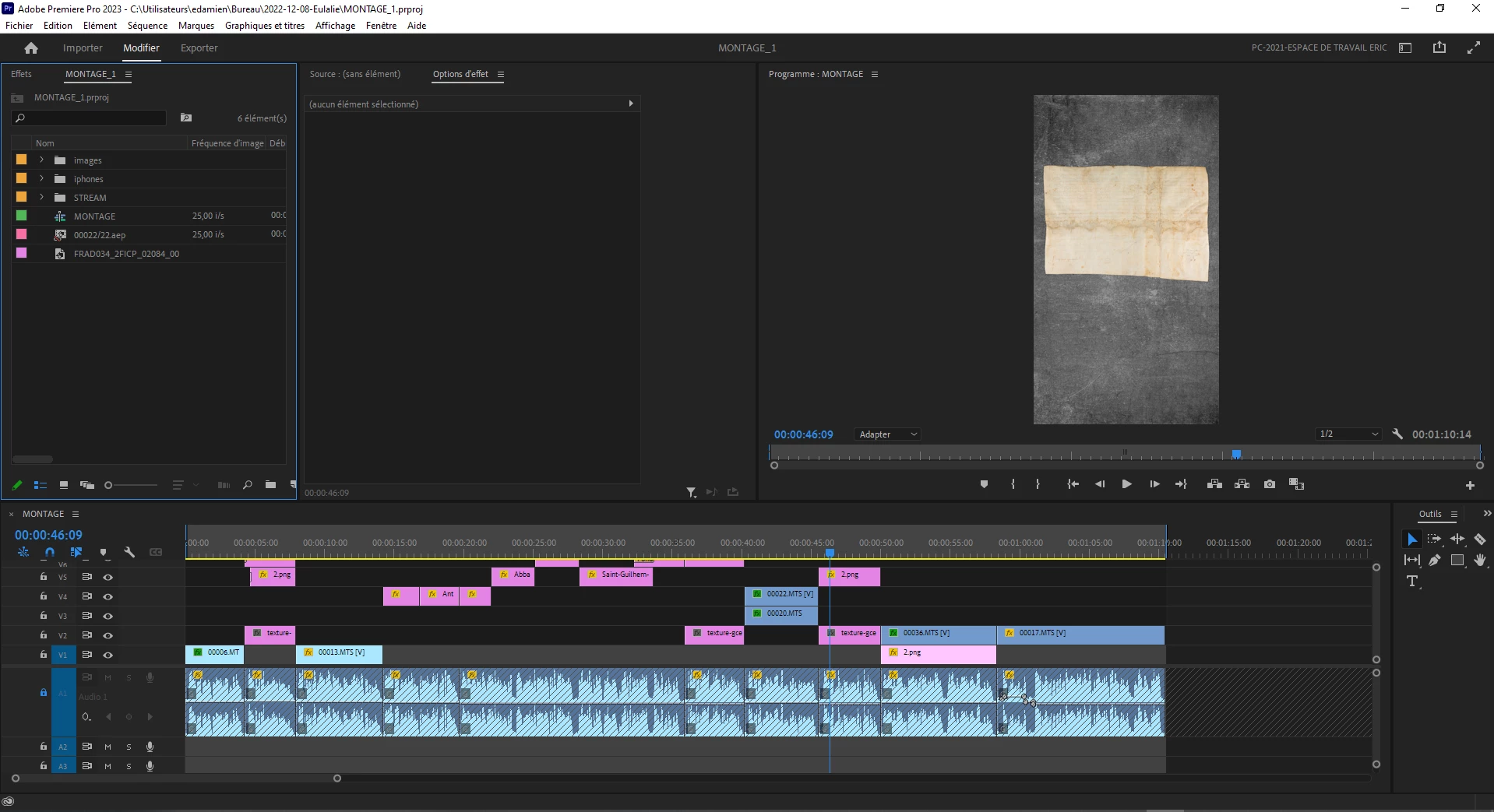Export a frame with the camera icon
Image resolution: width=1494 pixels, height=812 pixels.
click(1270, 484)
